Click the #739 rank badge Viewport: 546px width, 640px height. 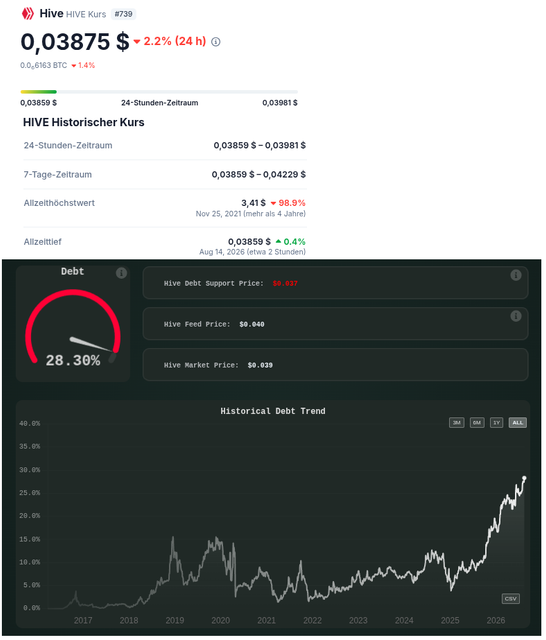[x=123, y=14]
